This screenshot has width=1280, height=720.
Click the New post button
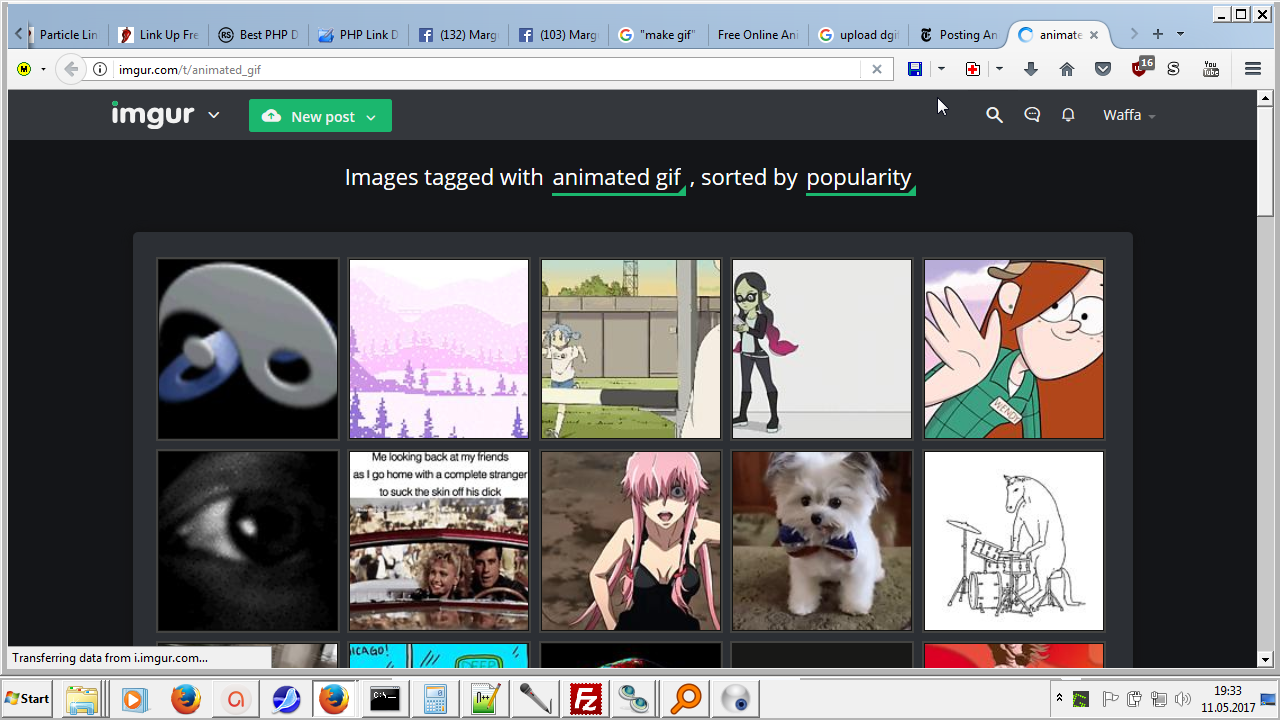tap(320, 116)
